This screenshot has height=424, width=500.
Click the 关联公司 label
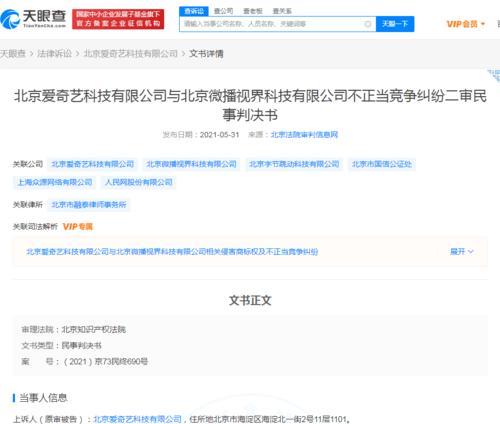point(28,164)
